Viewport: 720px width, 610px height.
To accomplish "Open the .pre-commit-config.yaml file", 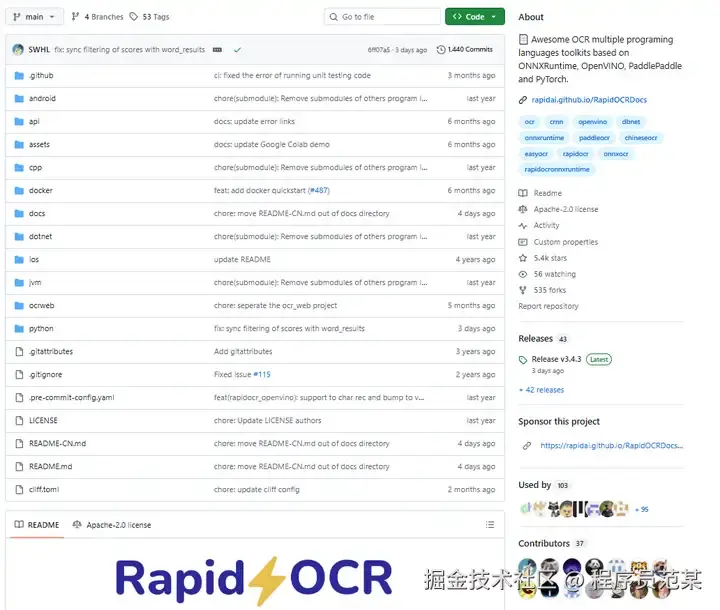I will 71,397.
